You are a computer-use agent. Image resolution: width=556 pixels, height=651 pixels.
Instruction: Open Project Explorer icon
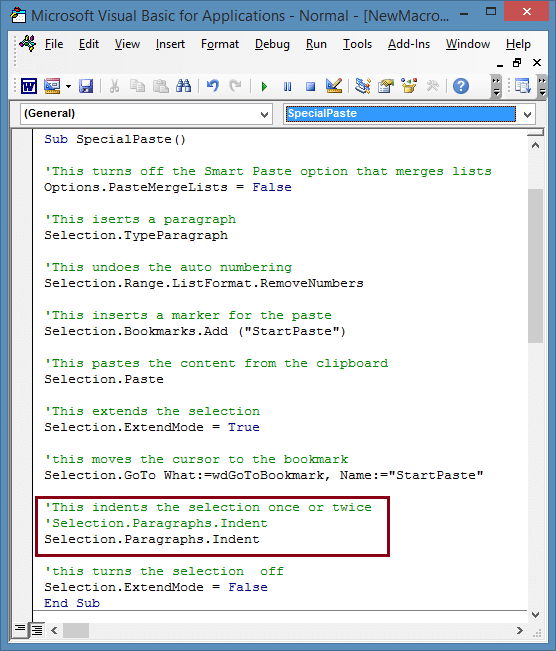[x=363, y=86]
